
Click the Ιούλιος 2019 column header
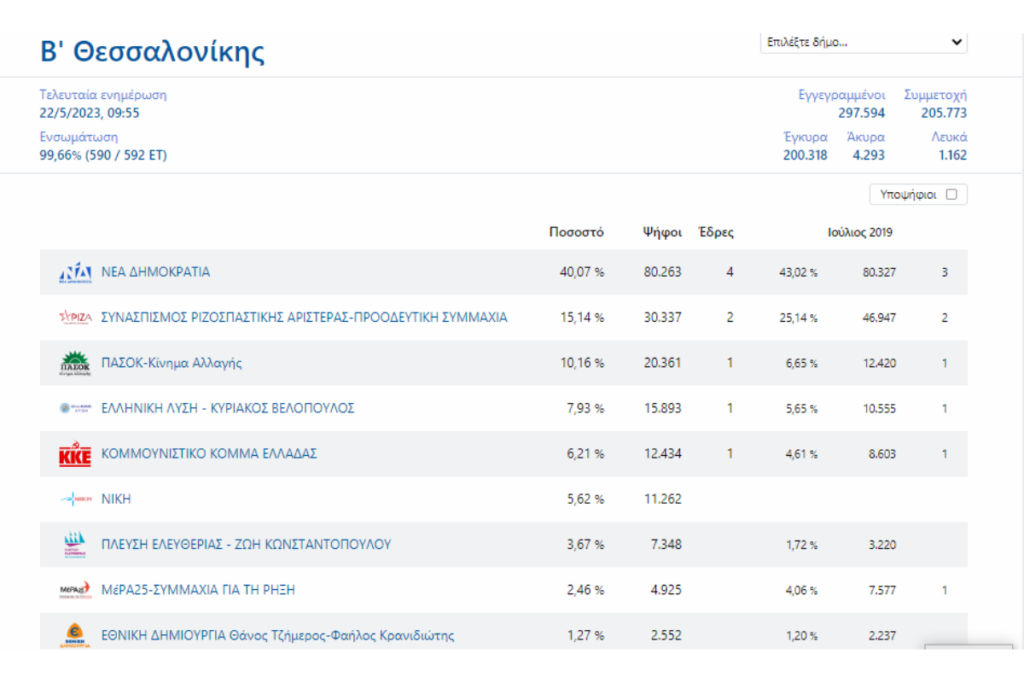(x=860, y=232)
